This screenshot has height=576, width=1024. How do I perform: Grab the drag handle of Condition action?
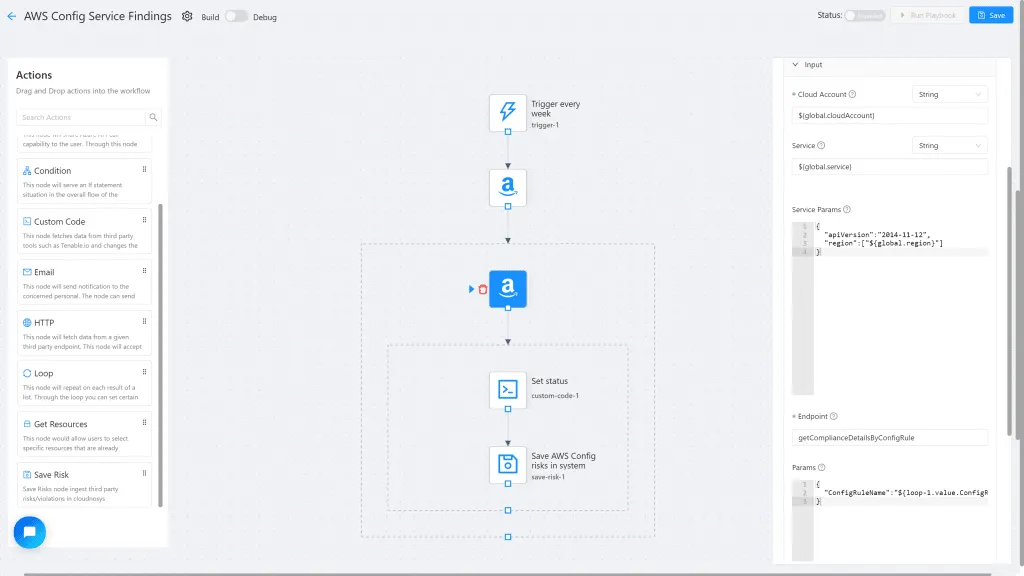click(144, 169)
